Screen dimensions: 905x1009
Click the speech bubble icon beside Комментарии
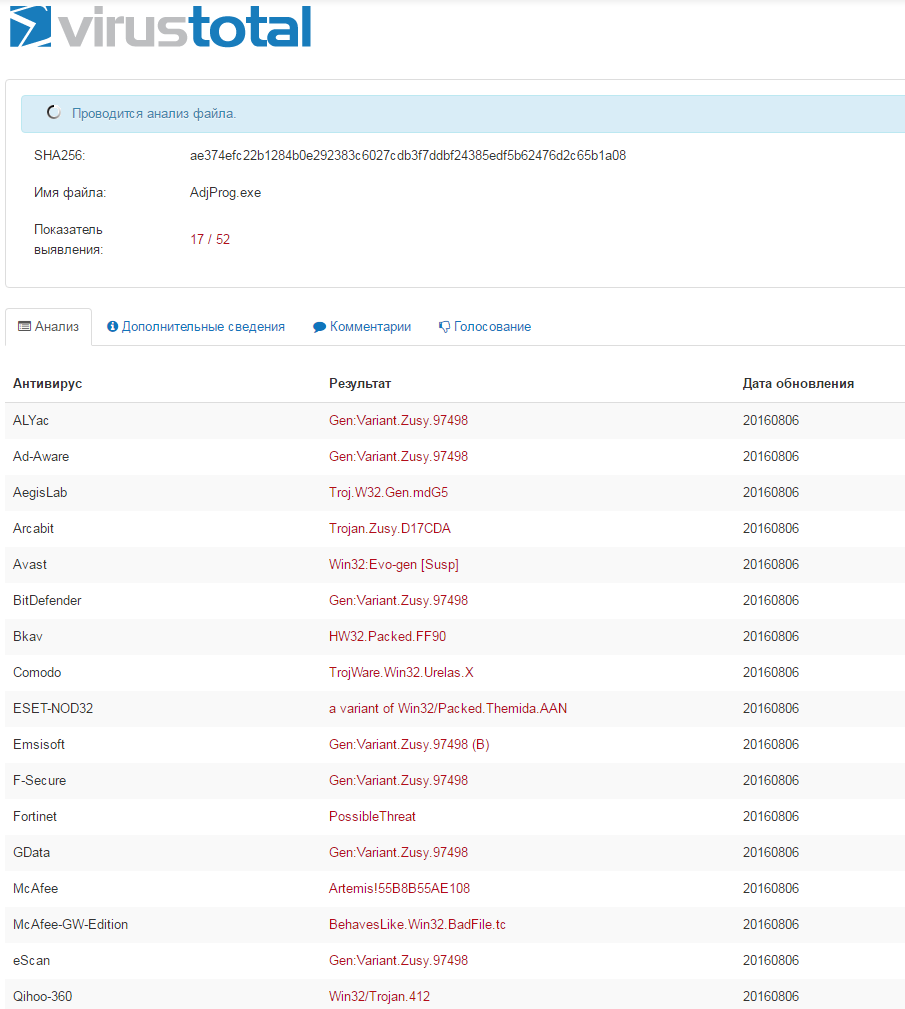(319, 327)
